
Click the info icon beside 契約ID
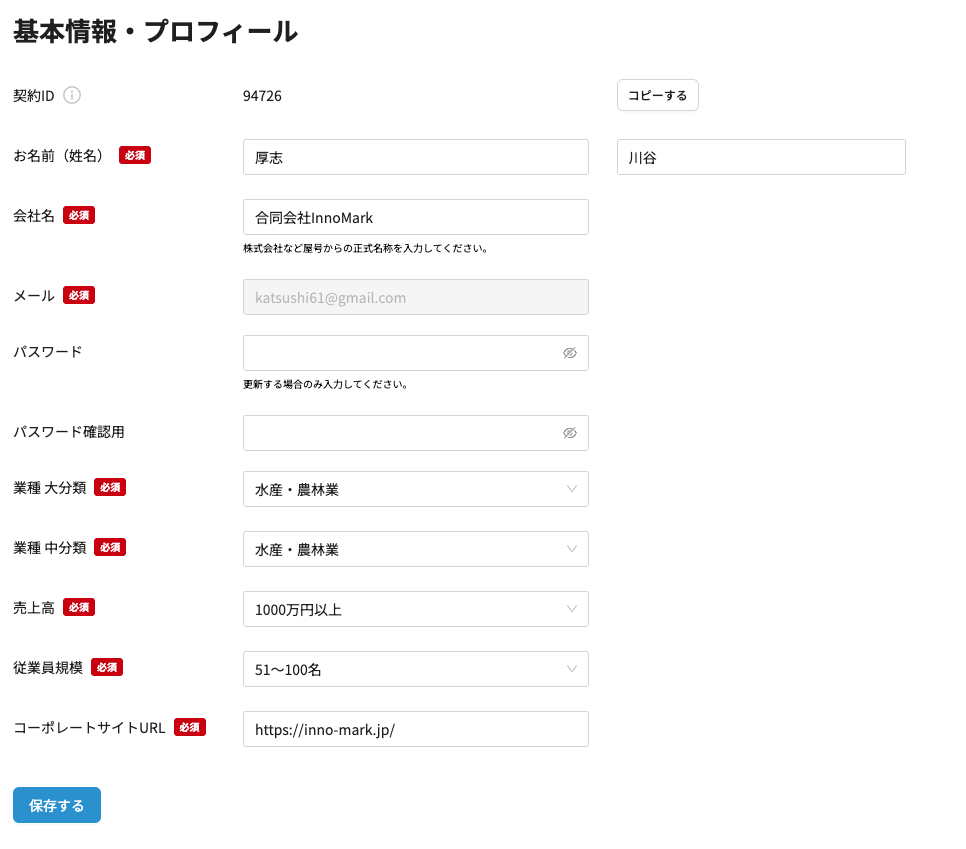[x=72, y=95]
